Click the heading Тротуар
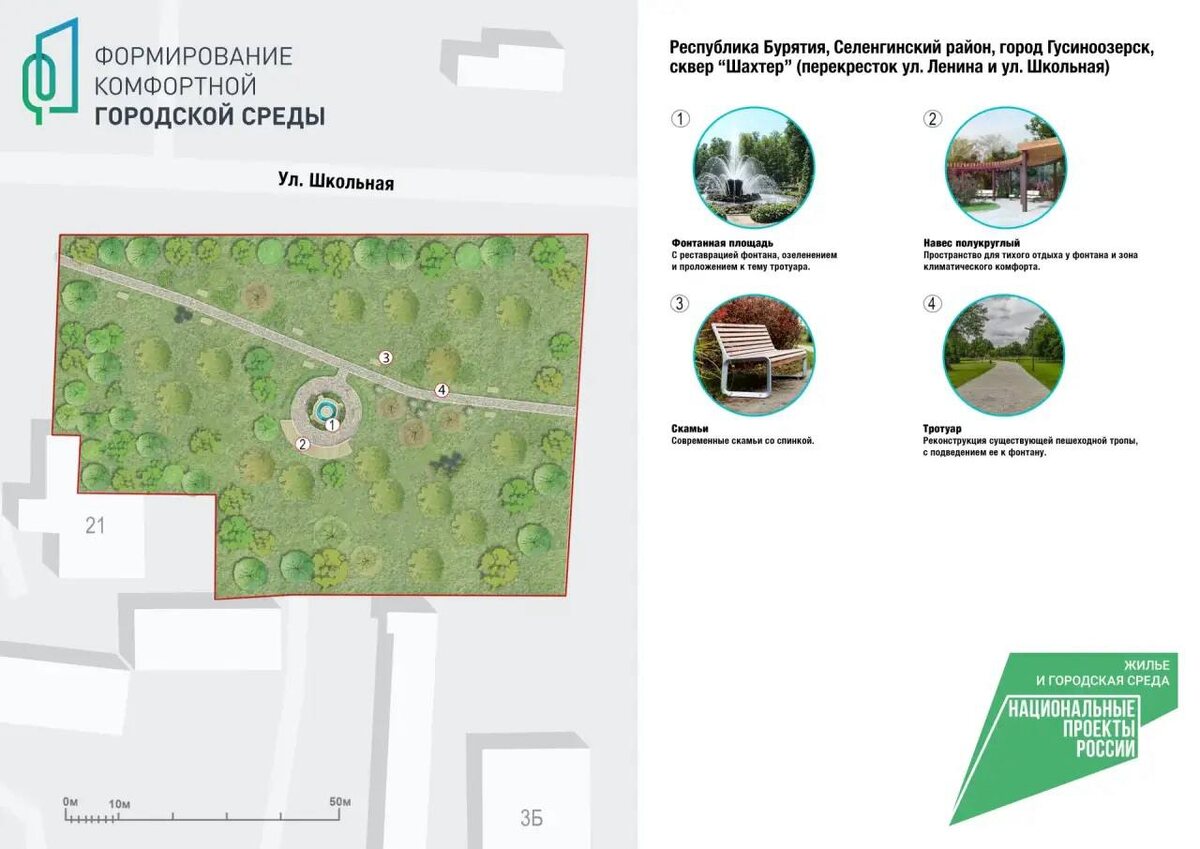1200x849 pixels. tap(942, 428)
